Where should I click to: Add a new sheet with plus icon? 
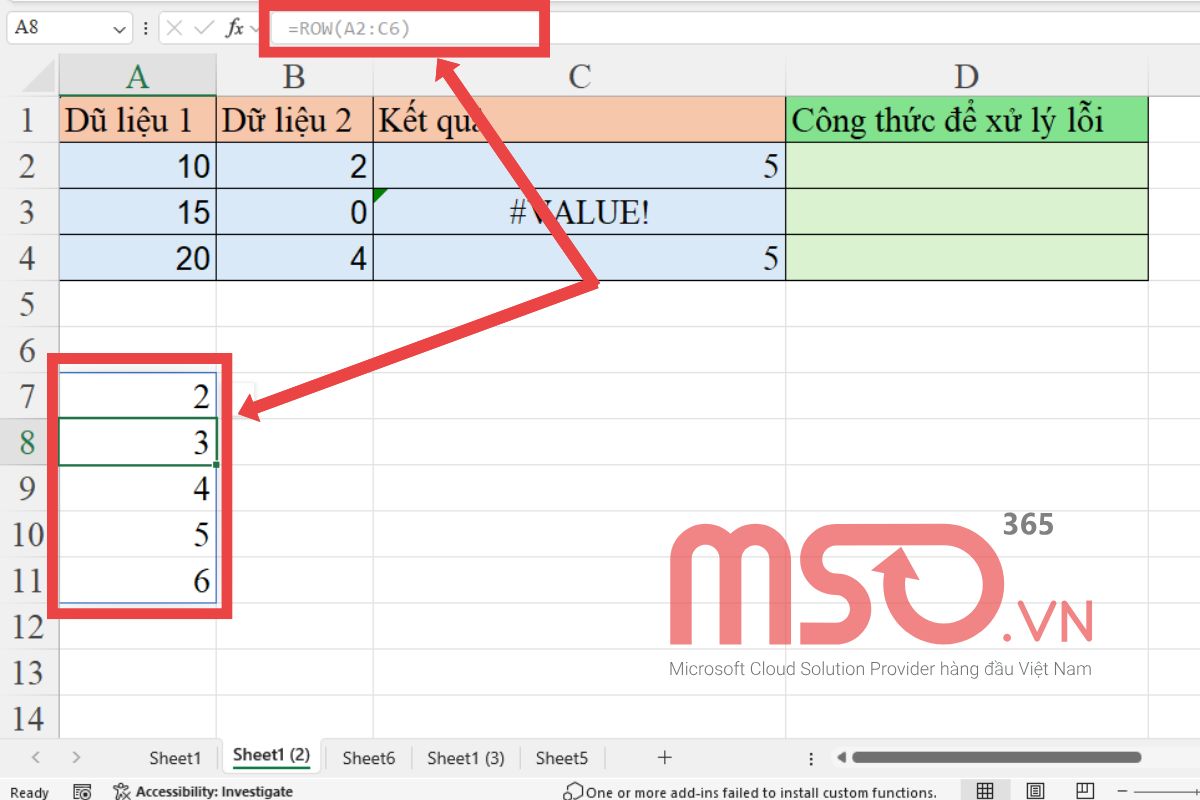click(x=664, y=758)
